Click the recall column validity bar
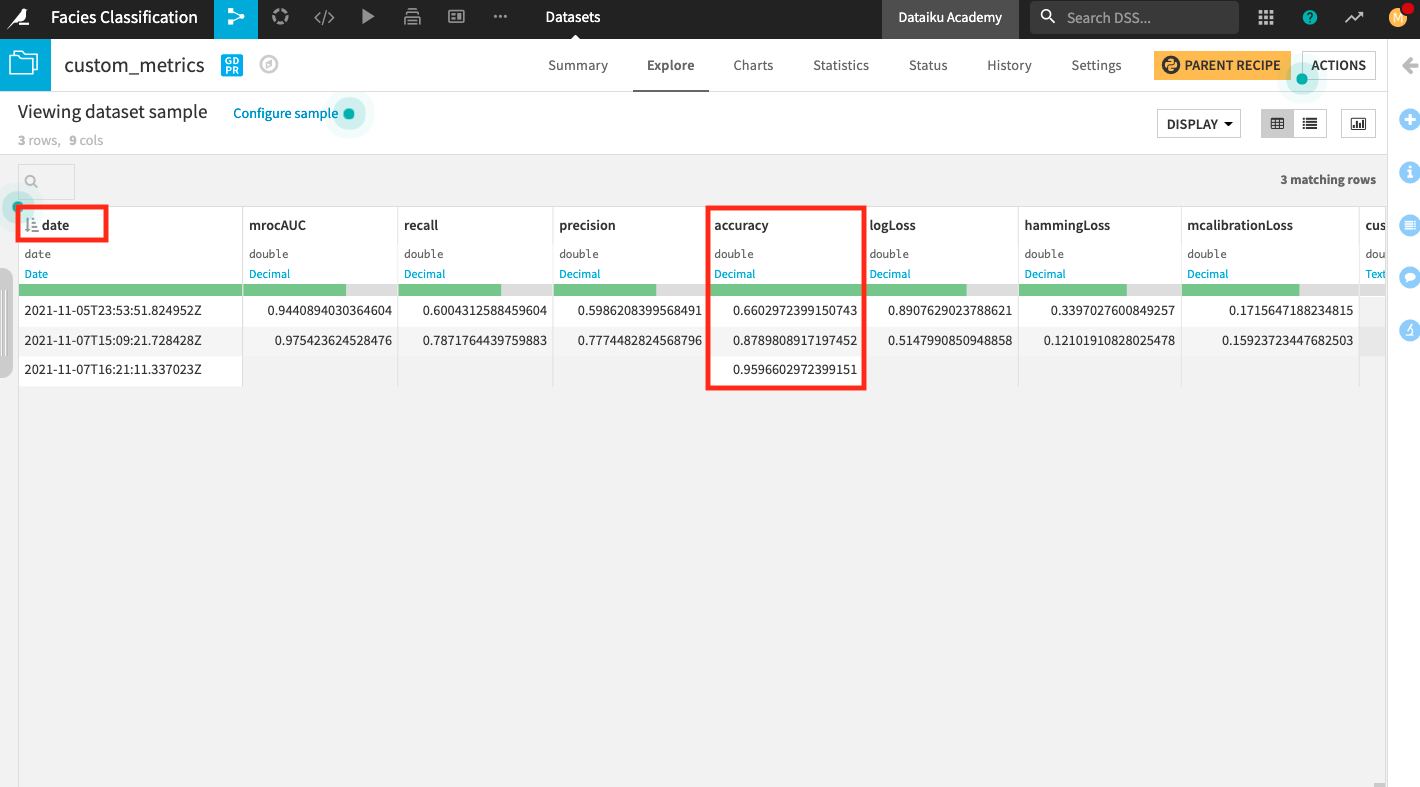Screen dimensions: 1420x787 475,289
